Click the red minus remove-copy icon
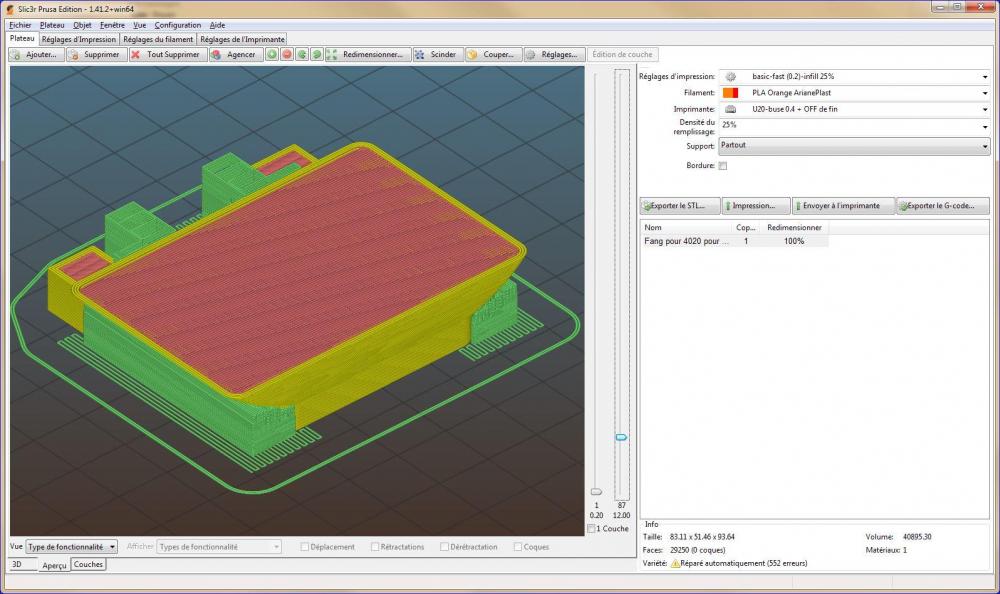Image resolution: width=1000 pixels, height=594 pixels. click(x=287, y=55)
